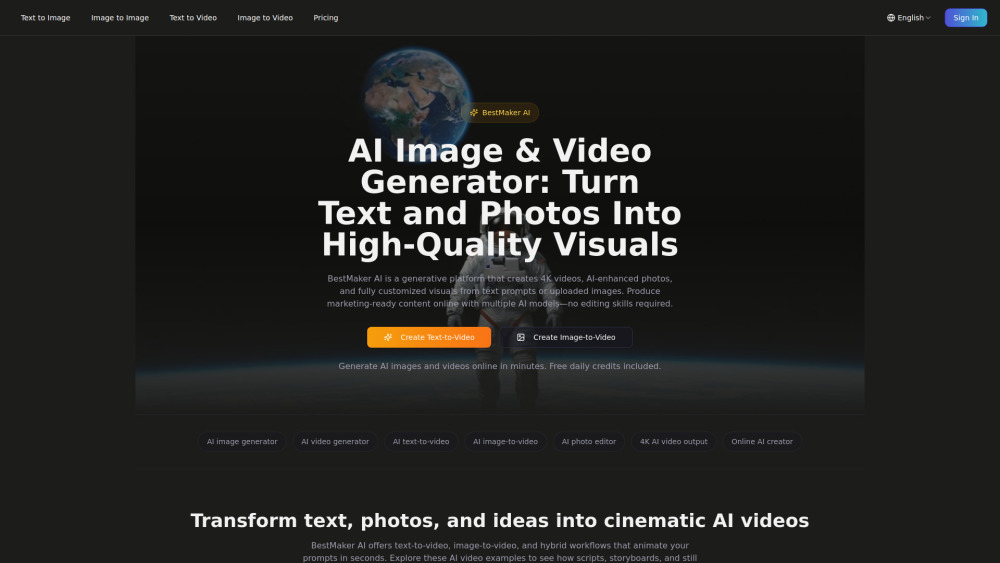This screenshot has height=563, width=1000.
Task: Click 'Transform text, photos, and ideas' heading
Action: coord(500,520)
